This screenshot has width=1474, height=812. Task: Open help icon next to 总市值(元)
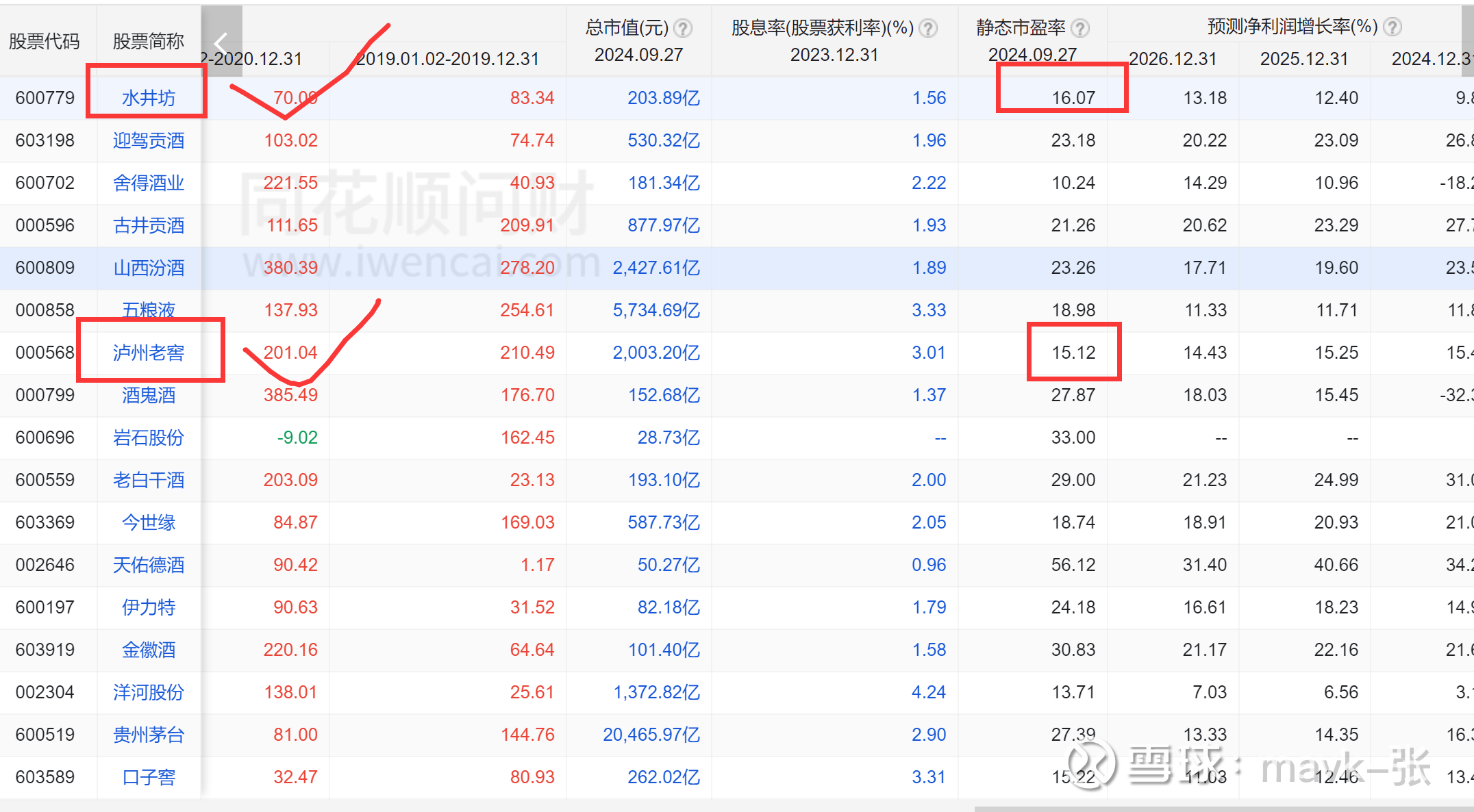point(683,28)
